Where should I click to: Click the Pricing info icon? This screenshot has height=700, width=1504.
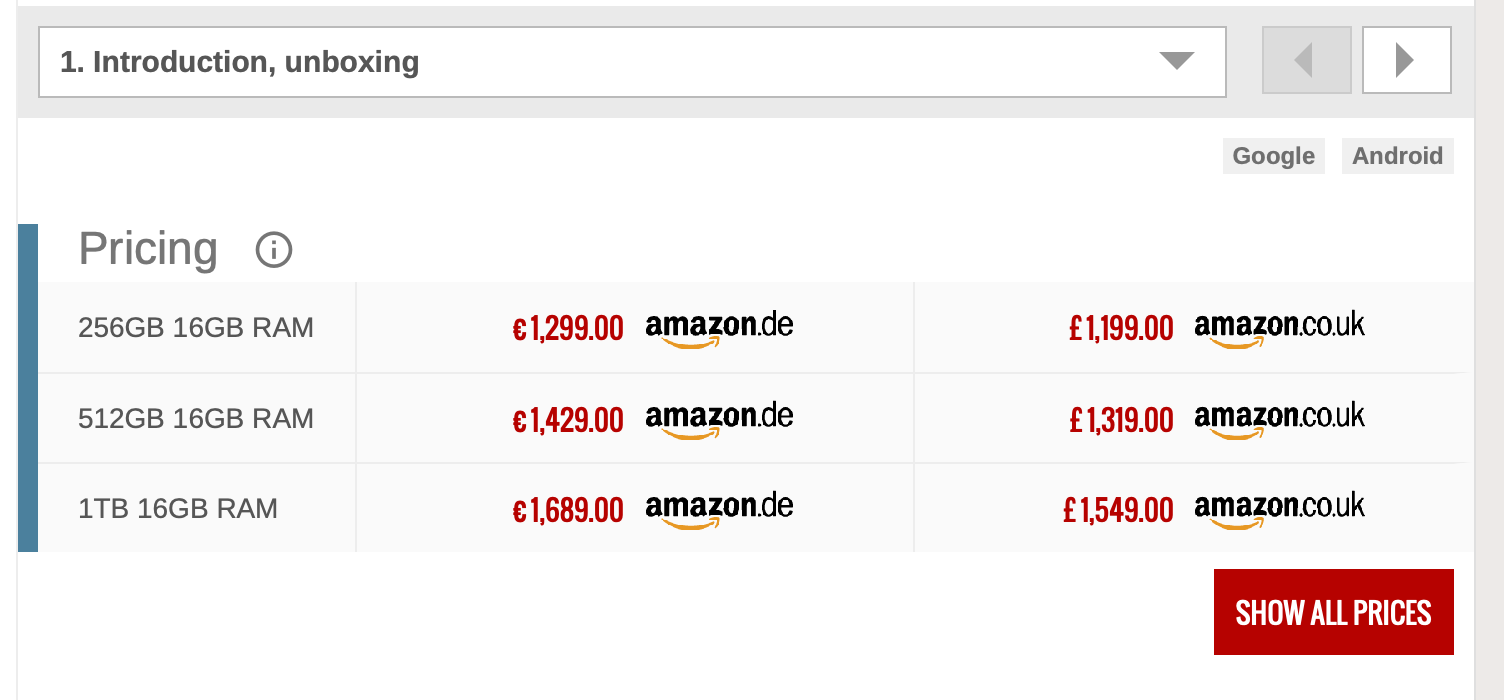(274, 250)
